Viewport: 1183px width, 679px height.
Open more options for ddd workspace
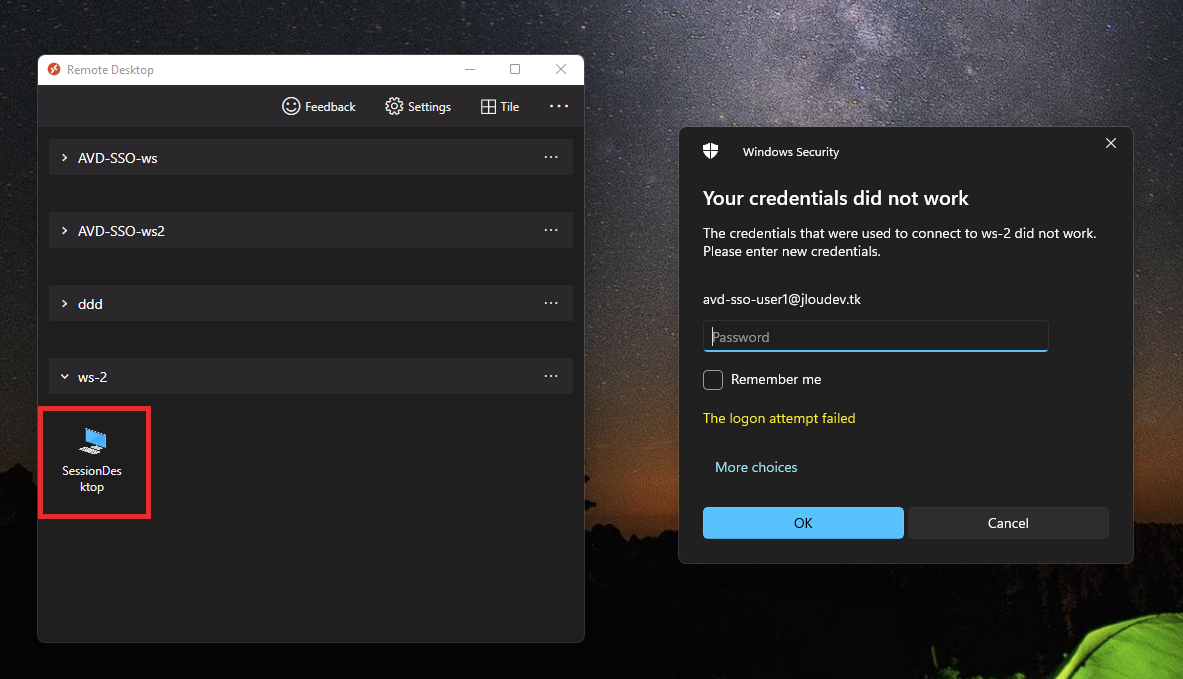[x=551, y=303]
